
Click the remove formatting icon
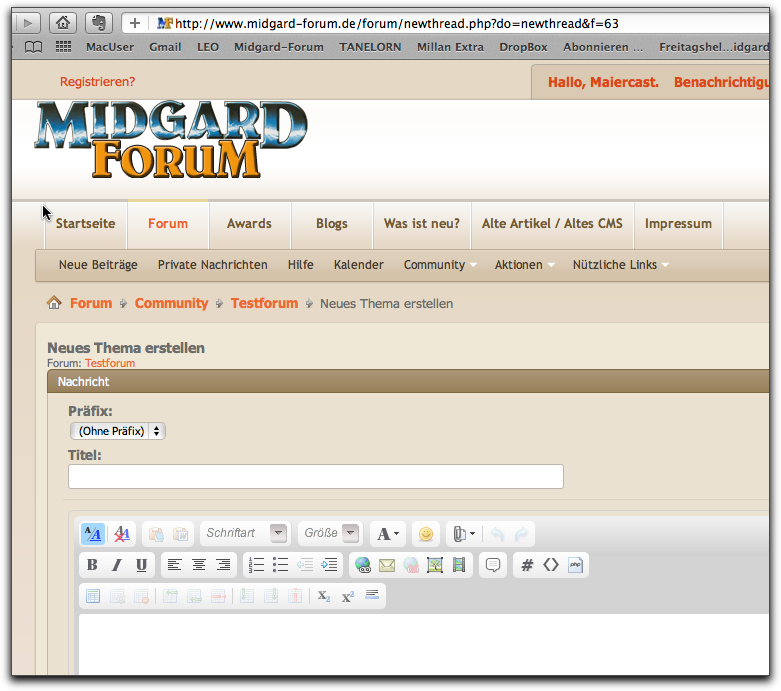[121, 534]
